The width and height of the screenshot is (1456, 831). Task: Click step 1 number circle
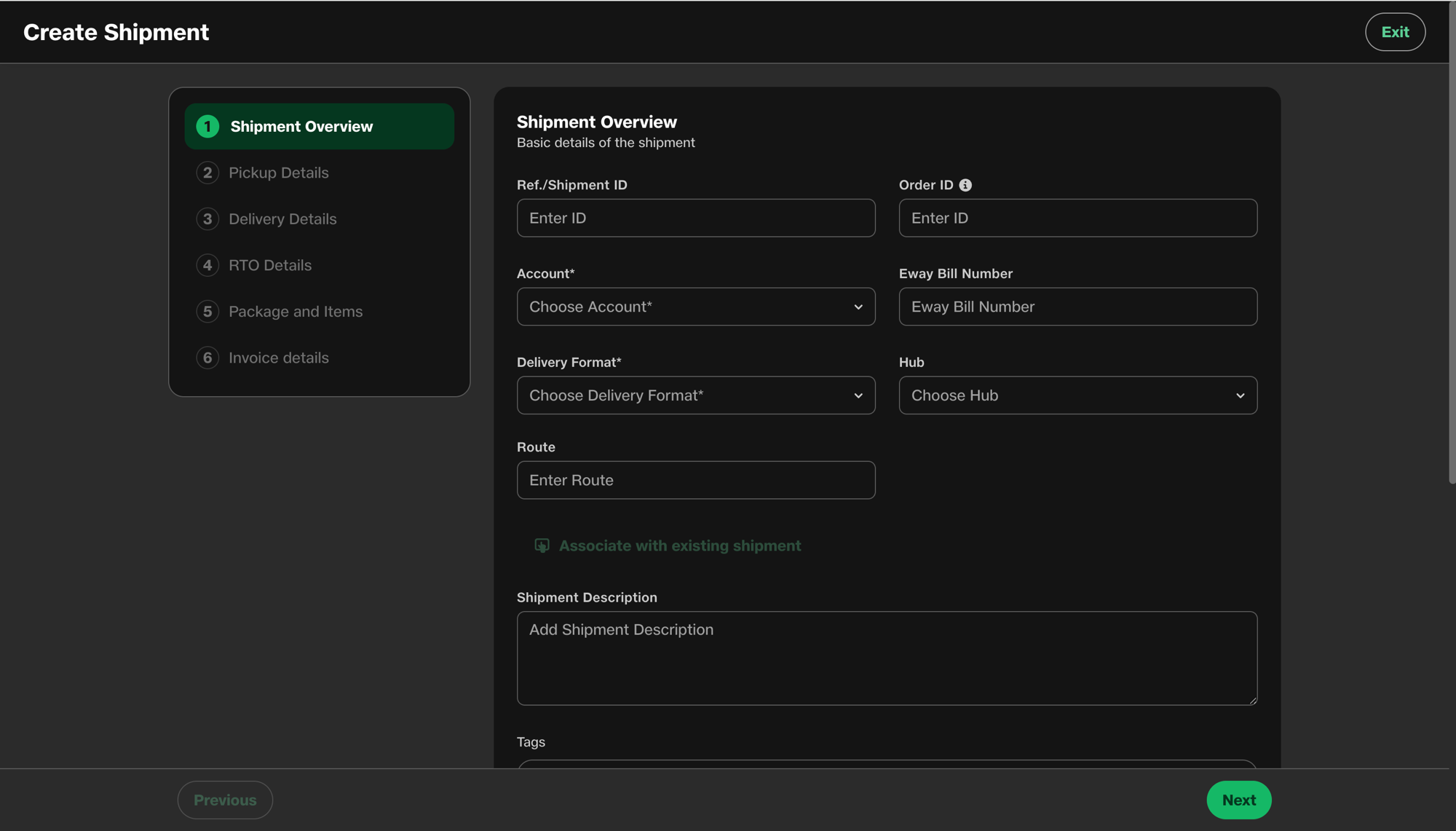tap(207, 126)
